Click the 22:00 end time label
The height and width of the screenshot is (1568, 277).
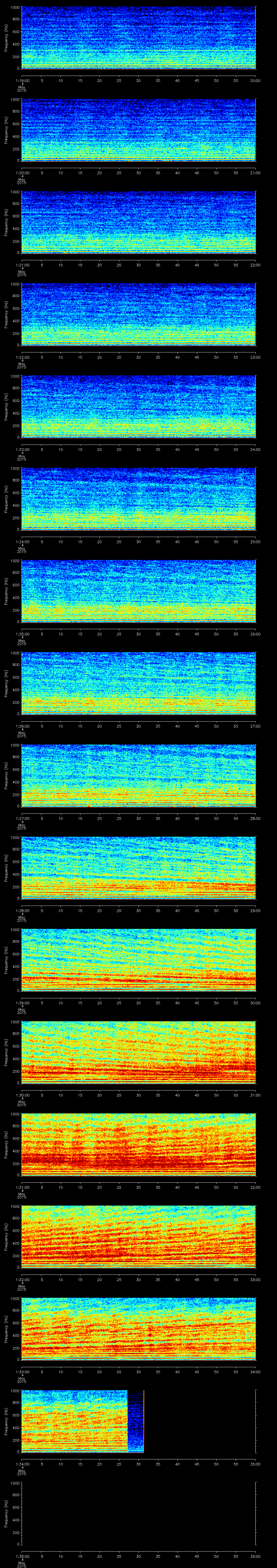(256, 265)
